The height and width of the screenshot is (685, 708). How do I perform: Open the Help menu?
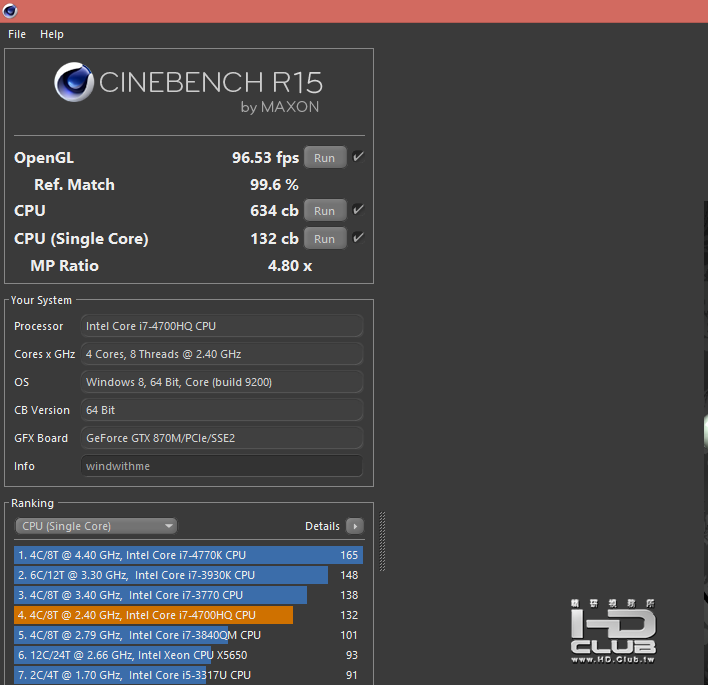52,34
